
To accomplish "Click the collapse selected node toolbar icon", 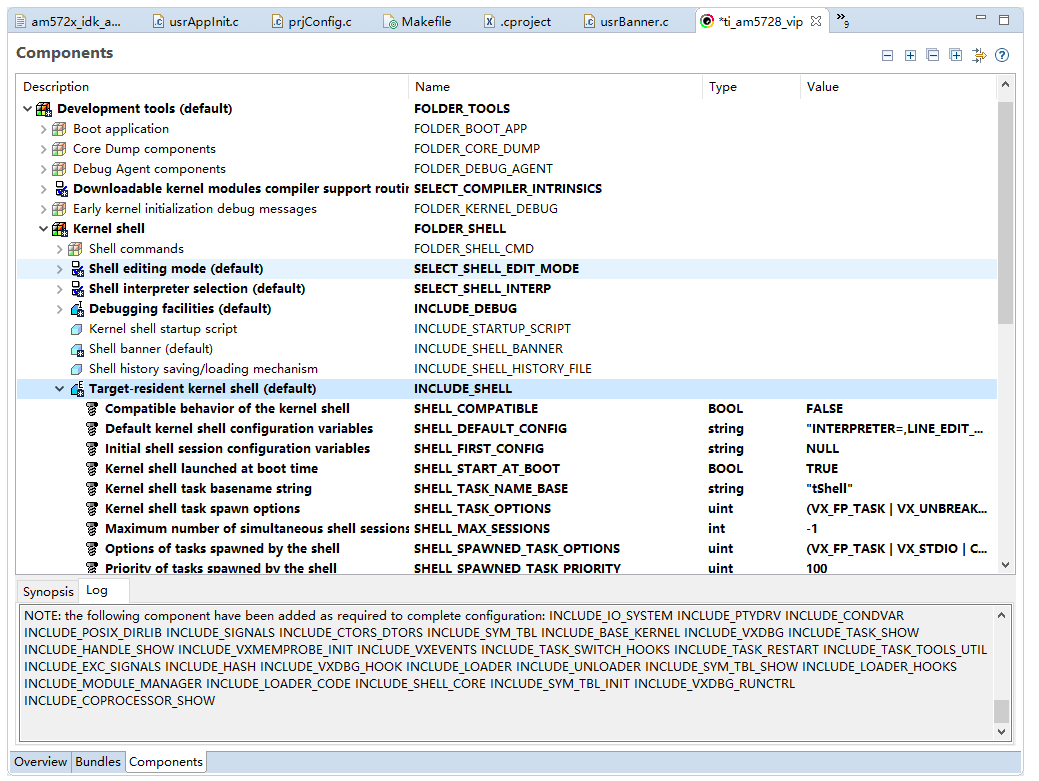I will pos(887,55).
